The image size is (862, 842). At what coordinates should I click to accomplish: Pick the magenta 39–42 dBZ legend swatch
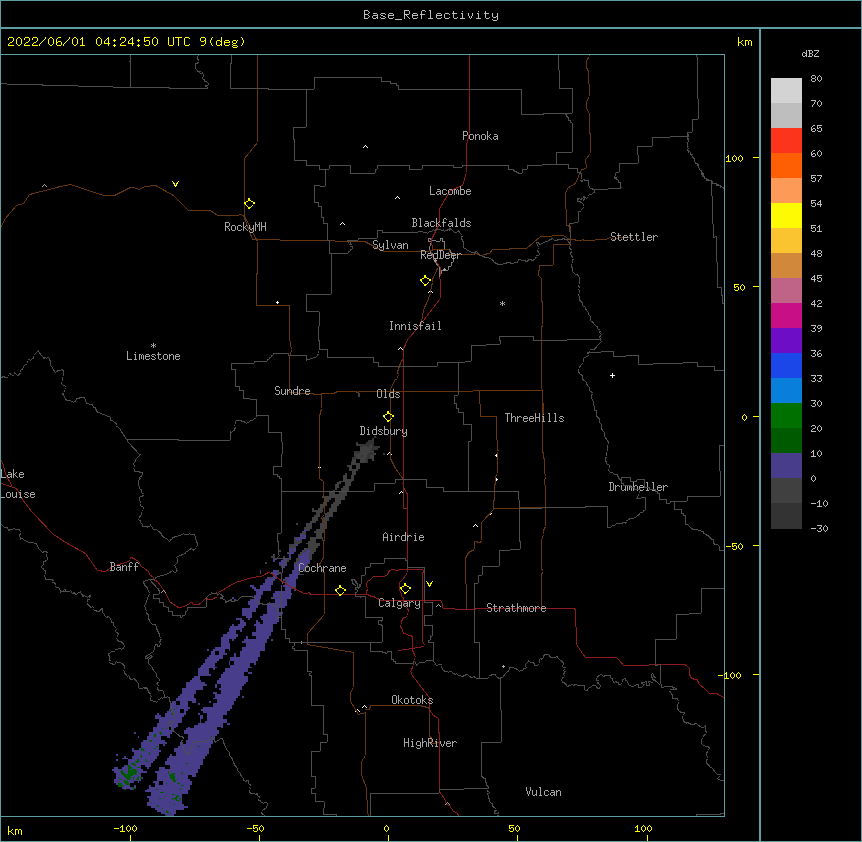pyautogui.click(x=786, y=315)
